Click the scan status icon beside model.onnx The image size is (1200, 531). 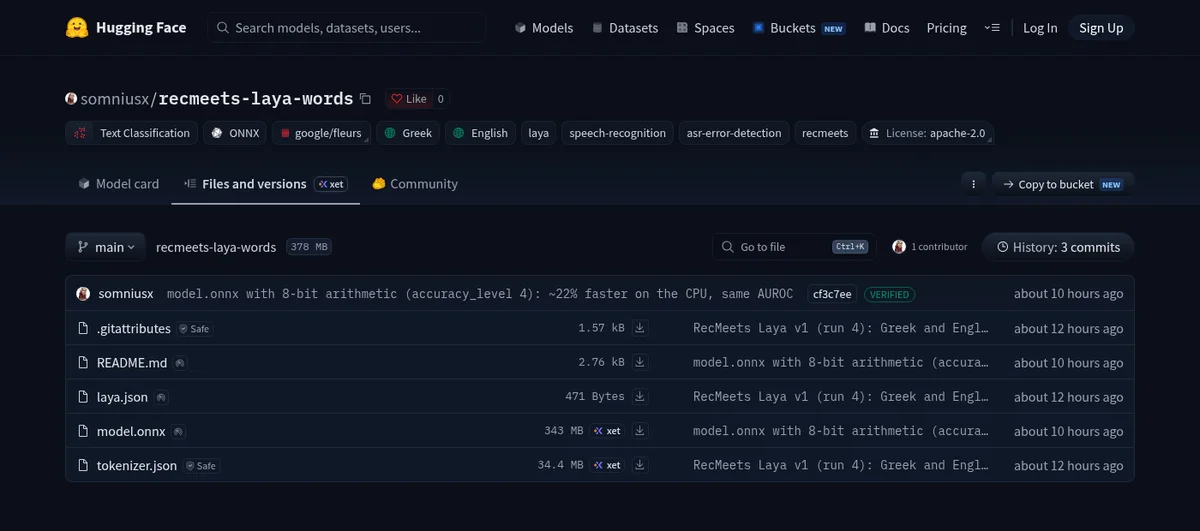(178, 431)
